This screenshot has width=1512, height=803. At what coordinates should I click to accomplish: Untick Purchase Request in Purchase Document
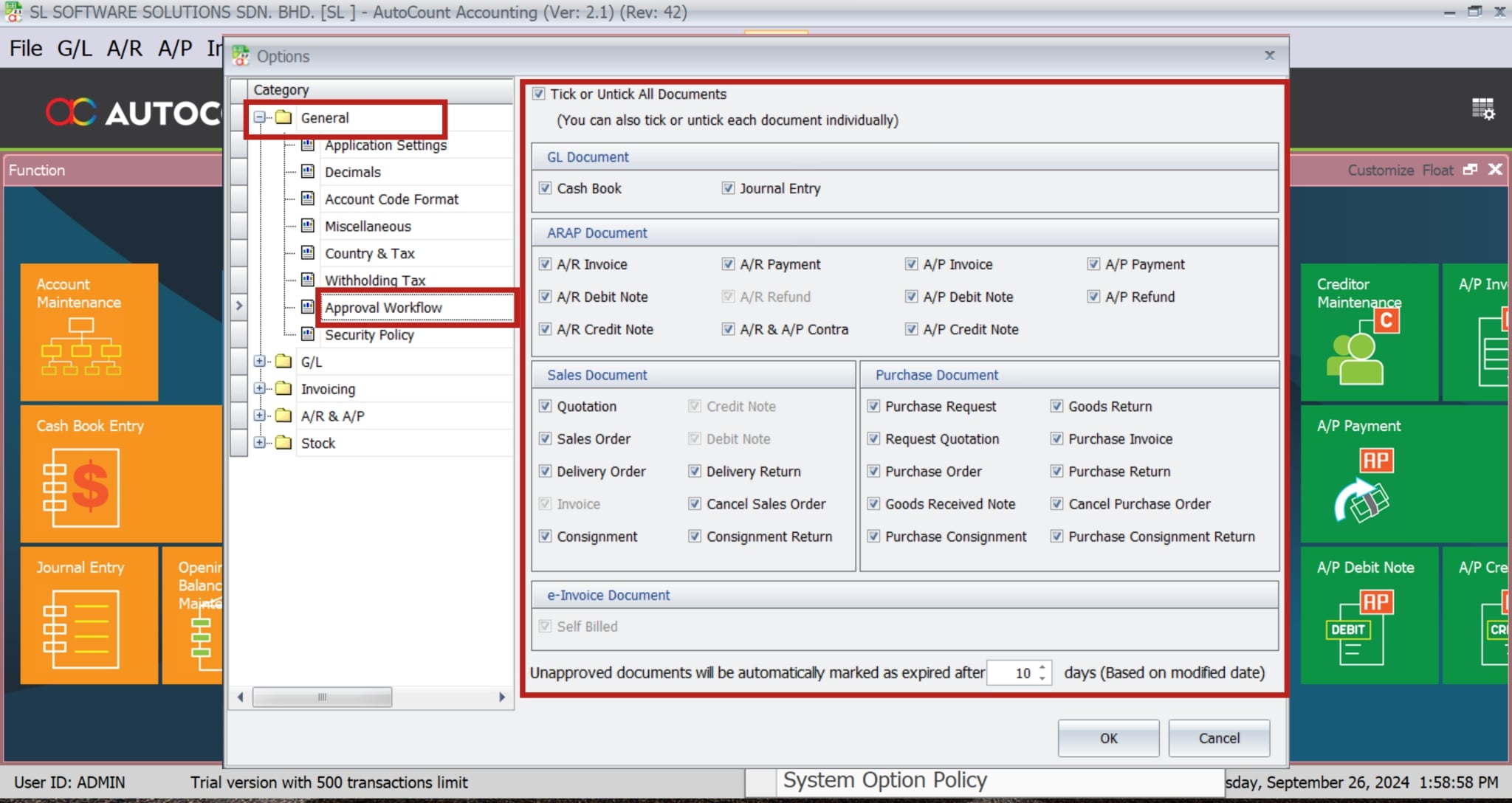(x=874, y=406)
